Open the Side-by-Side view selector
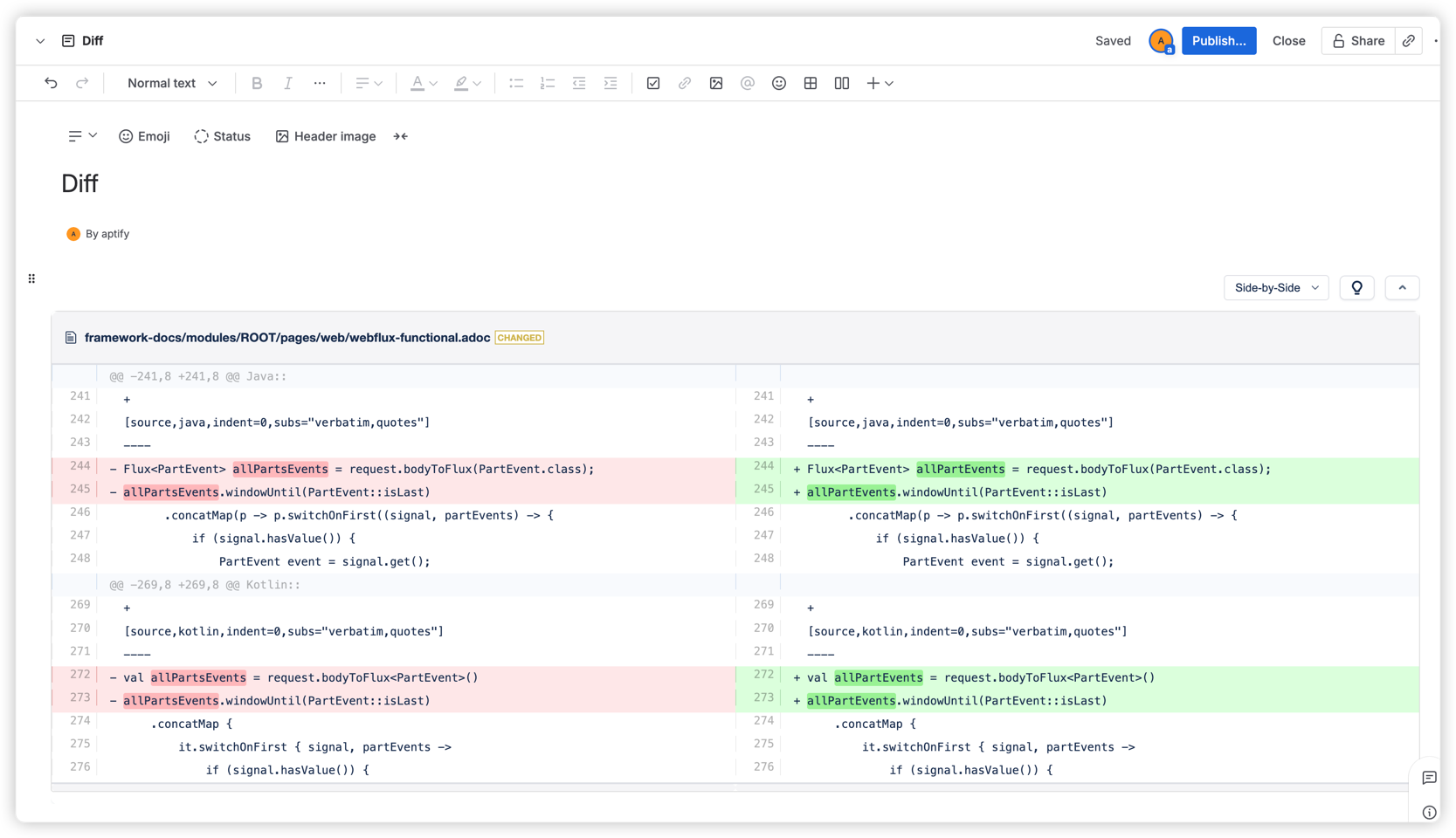 click(1275, 287)
